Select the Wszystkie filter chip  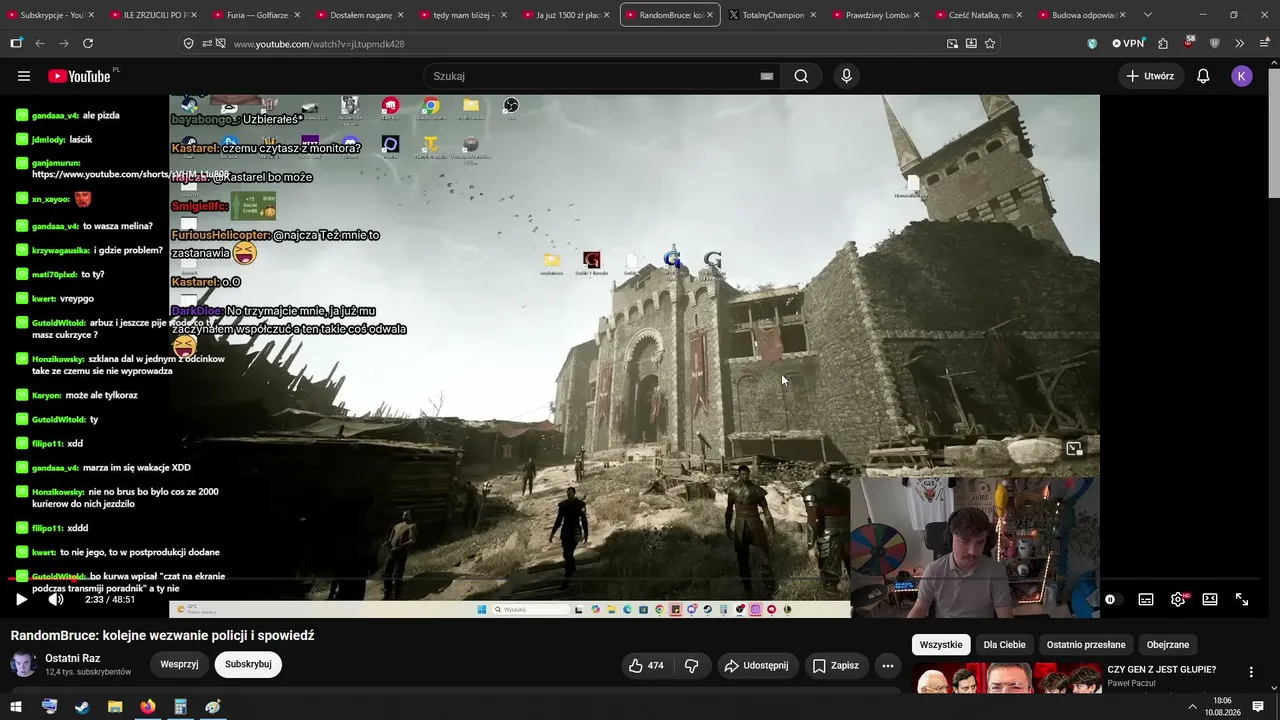941,645
